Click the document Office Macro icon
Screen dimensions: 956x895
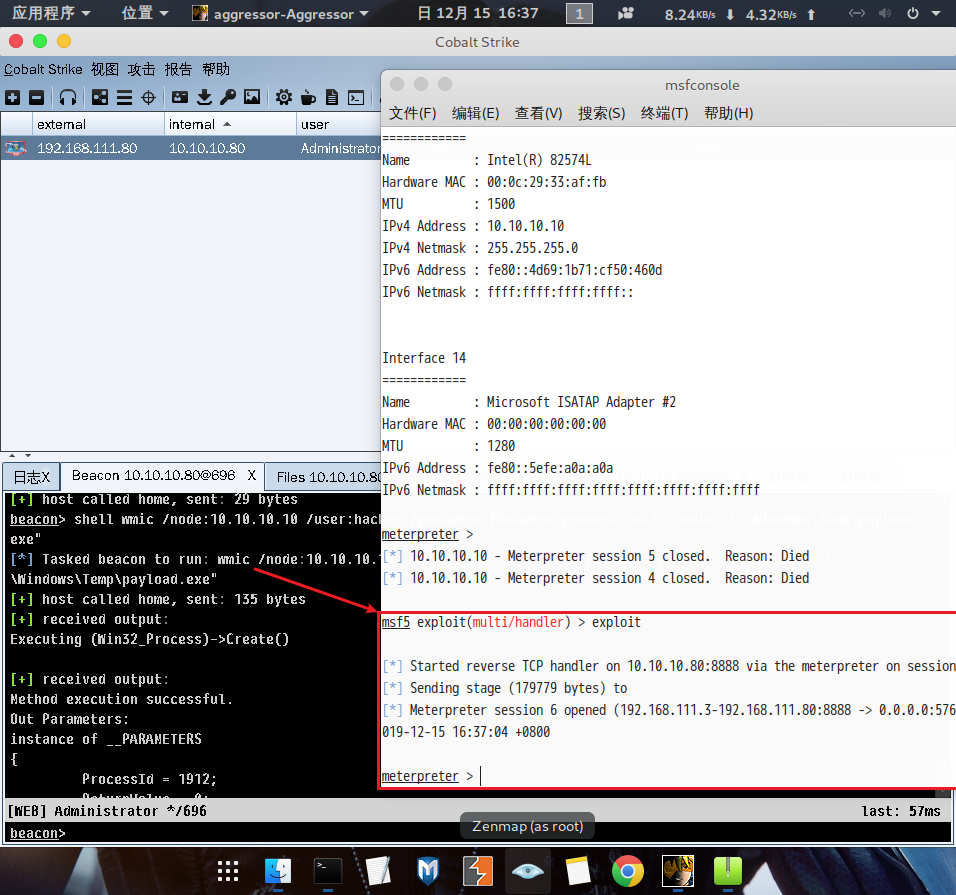(332, 97)
